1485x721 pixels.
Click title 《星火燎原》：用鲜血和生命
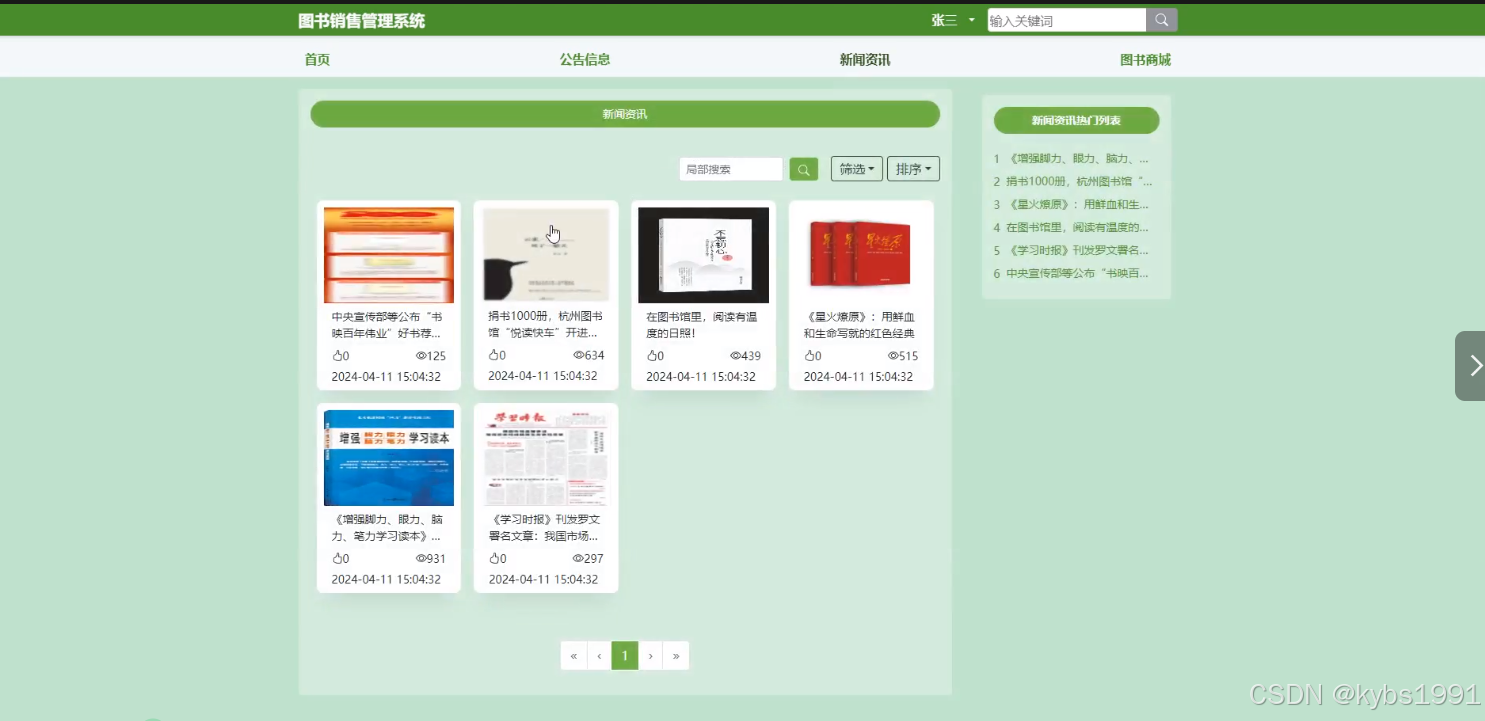click(x=861, y=325)
